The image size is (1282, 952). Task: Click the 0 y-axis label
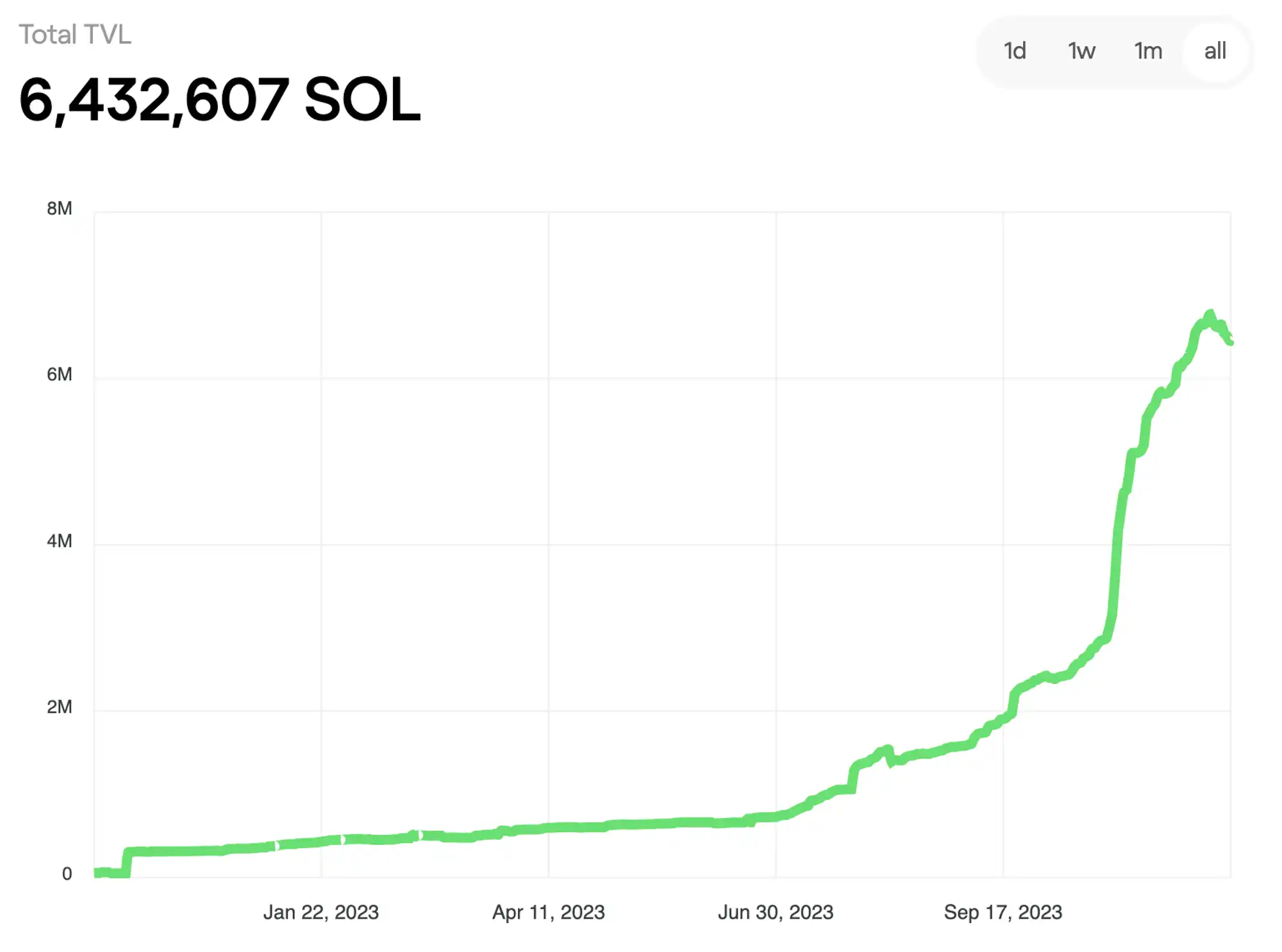[x=67, y=873]
